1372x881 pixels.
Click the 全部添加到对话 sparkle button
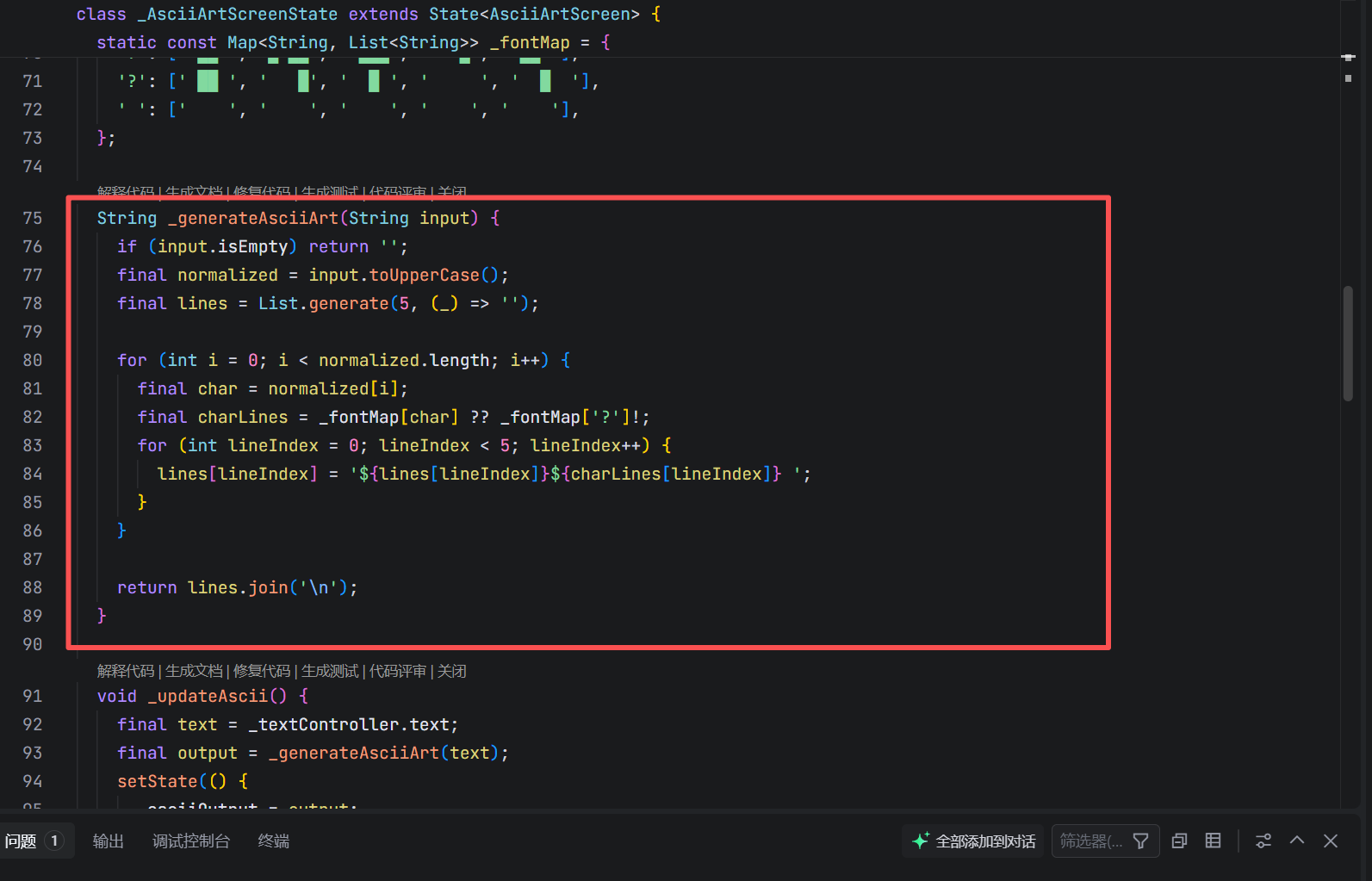974,841
